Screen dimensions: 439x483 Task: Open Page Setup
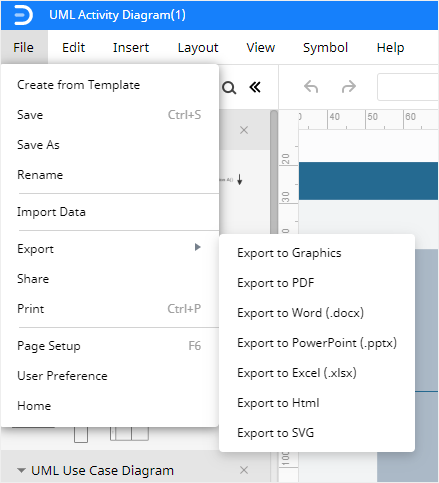coord(110,346)
